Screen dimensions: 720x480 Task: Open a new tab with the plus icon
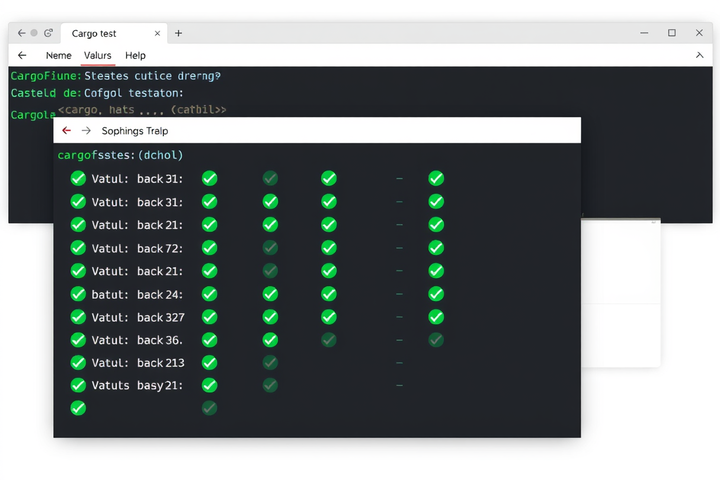tap(179, 33)
